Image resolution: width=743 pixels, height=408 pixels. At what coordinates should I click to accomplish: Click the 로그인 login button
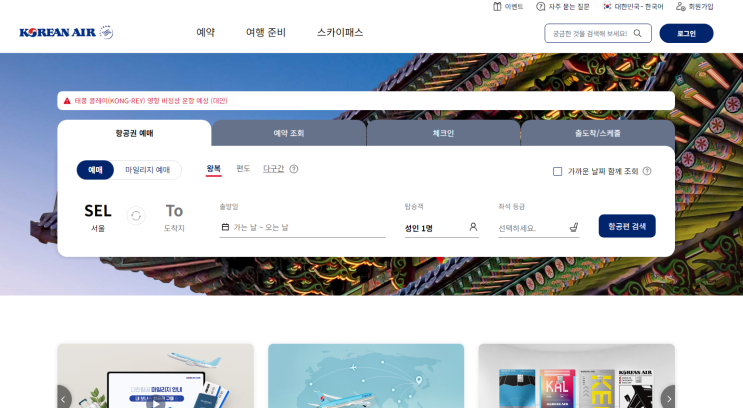[686, 33]
